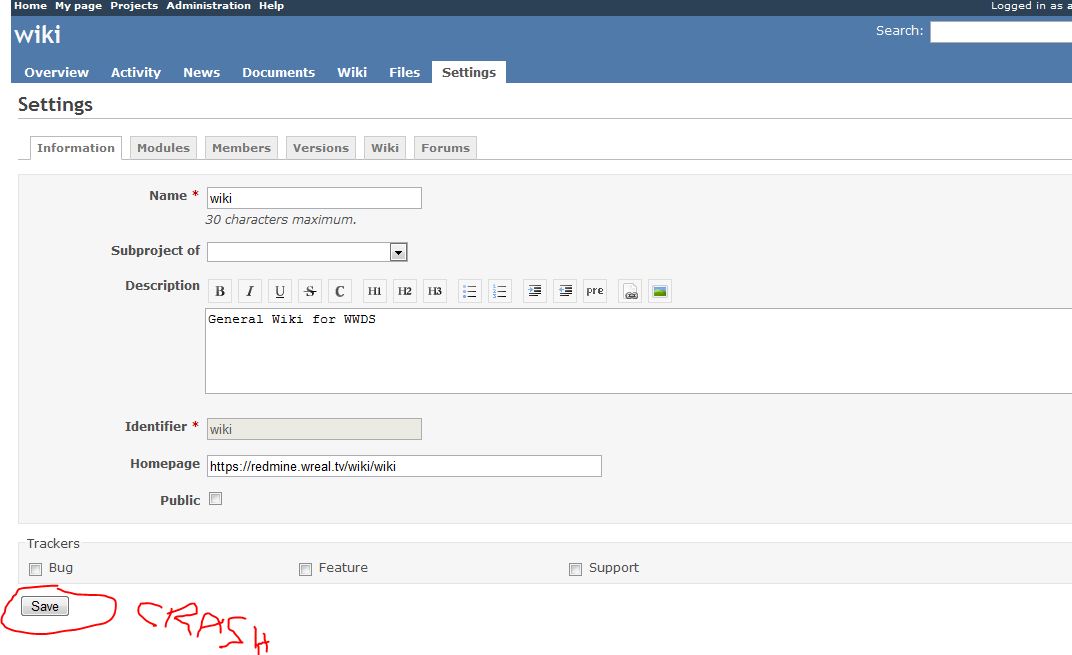Insert a numbered list

pos(500,292)
